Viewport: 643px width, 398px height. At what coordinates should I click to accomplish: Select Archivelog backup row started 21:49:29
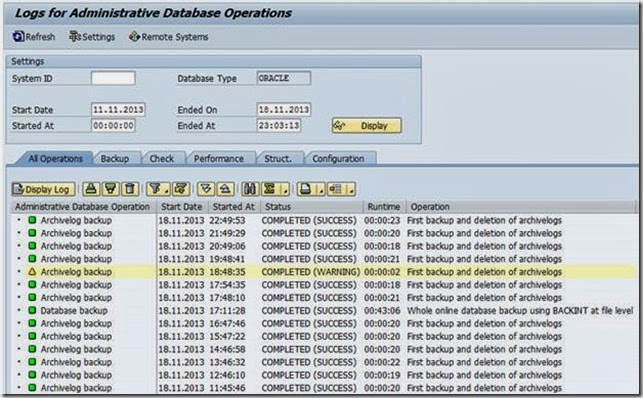pos(324,233)
